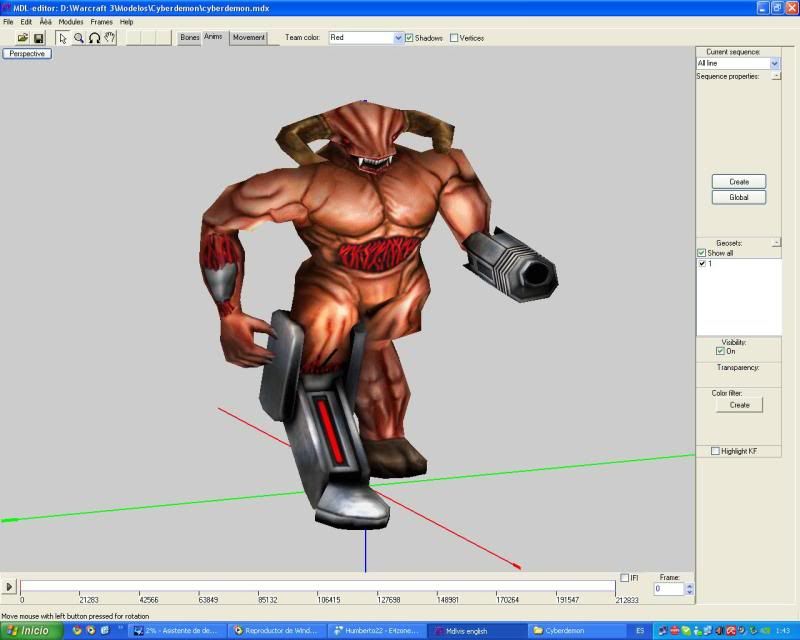The image size is (800, 640).
Task: Uncheck geoset 1 in the list
Action: coord(703,264)
